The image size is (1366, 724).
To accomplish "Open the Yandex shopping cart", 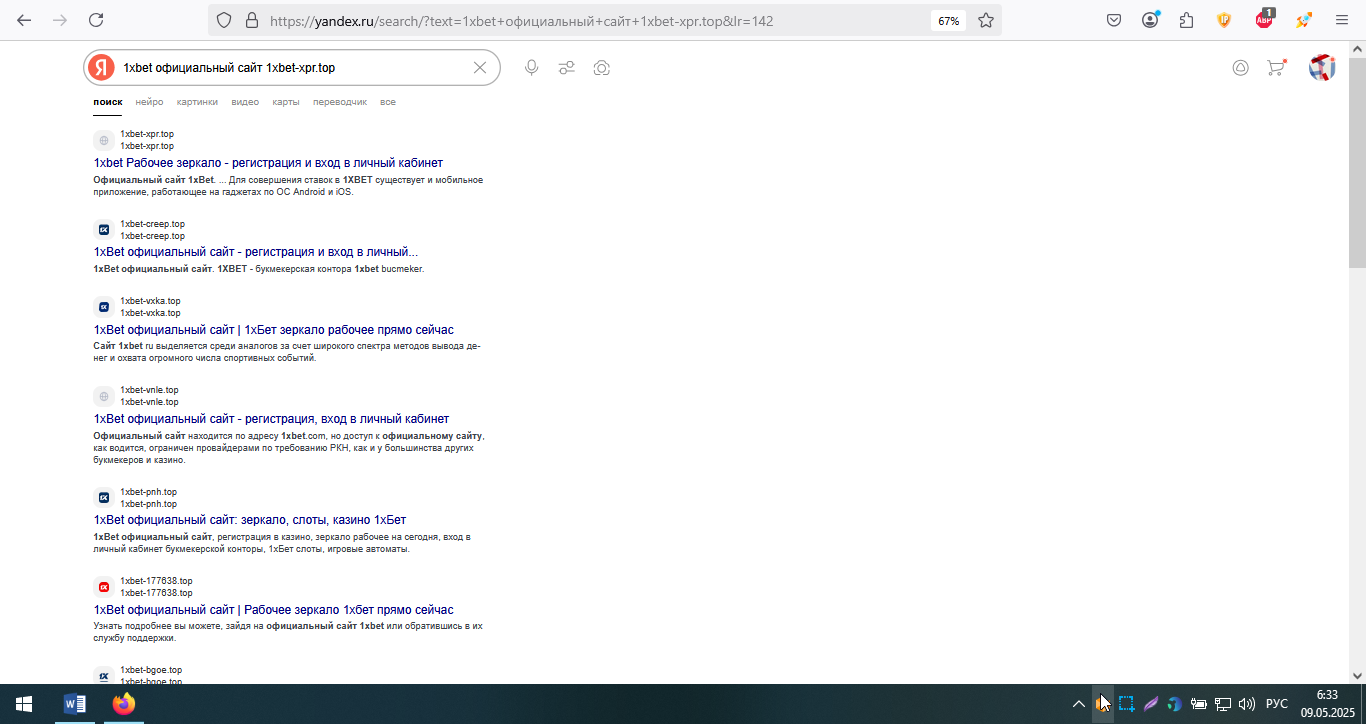I will (x=1276, y=67).
